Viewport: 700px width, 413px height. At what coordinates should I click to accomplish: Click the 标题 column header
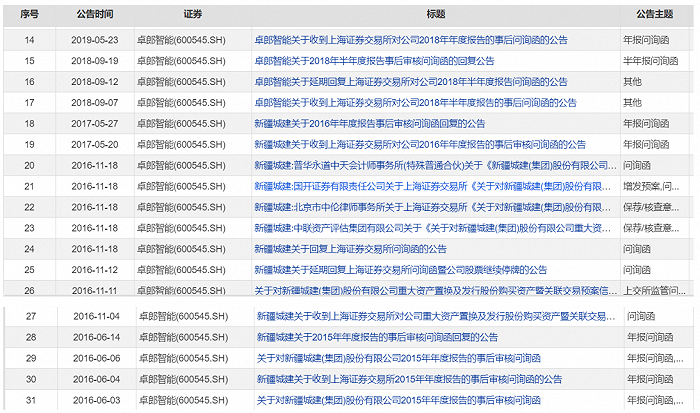[x=436, y=14]
